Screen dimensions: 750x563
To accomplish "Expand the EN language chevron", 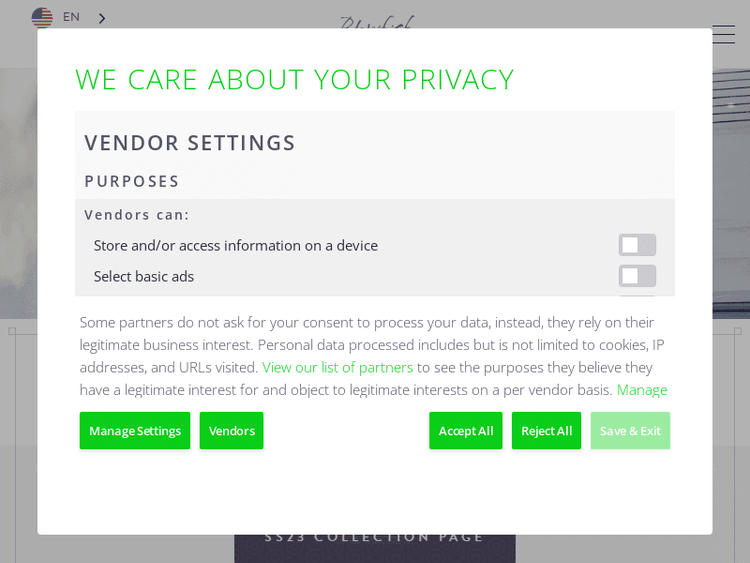I will coord(102,18).
